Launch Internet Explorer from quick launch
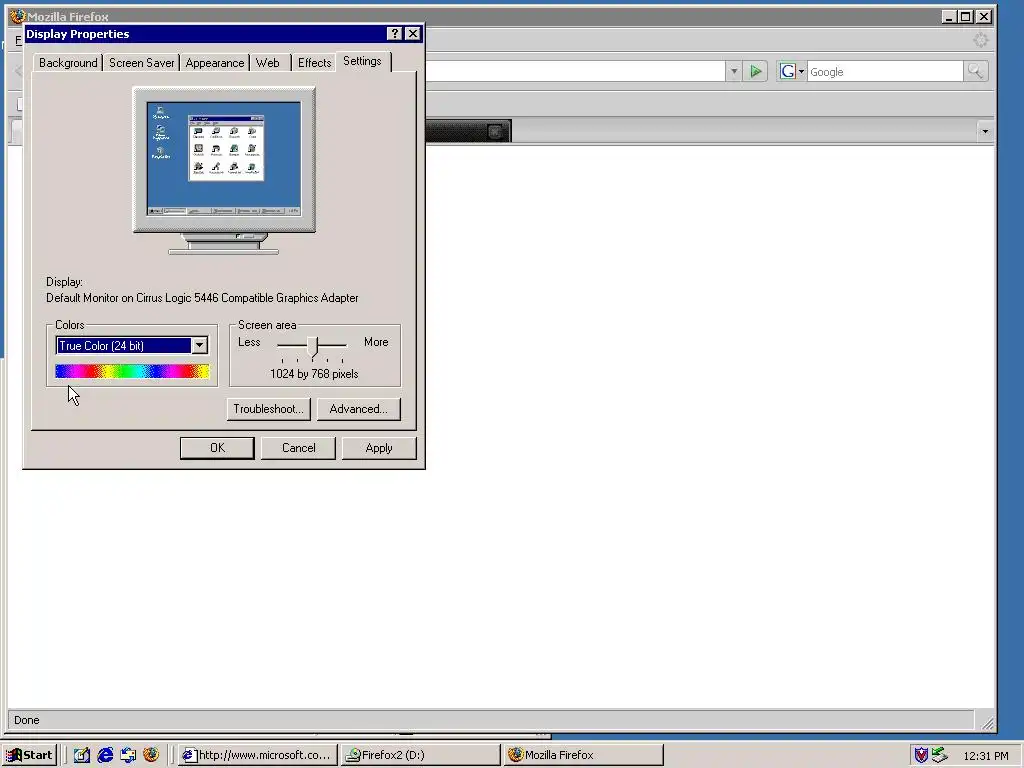 104,755
